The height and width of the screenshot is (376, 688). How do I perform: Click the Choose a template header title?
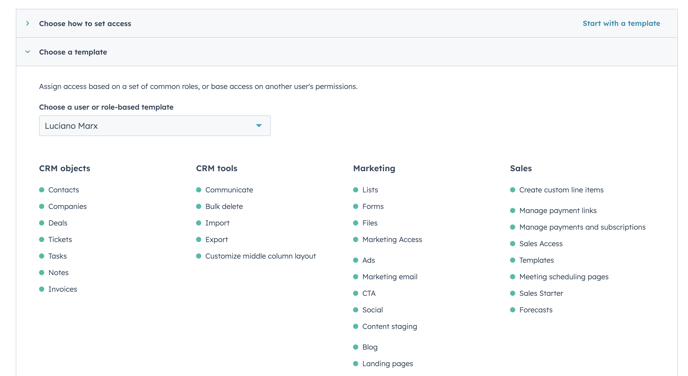(x=73, y=52)
